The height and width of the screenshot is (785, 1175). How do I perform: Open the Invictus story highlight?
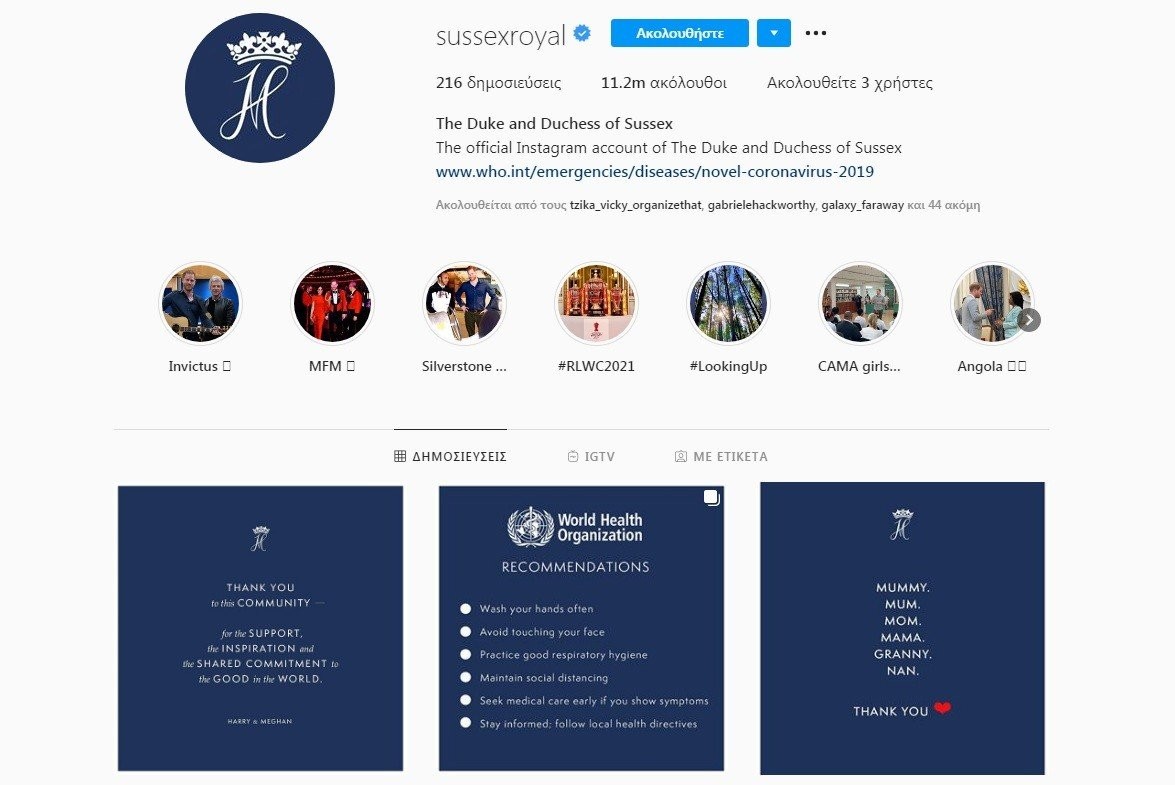point(200,303)
